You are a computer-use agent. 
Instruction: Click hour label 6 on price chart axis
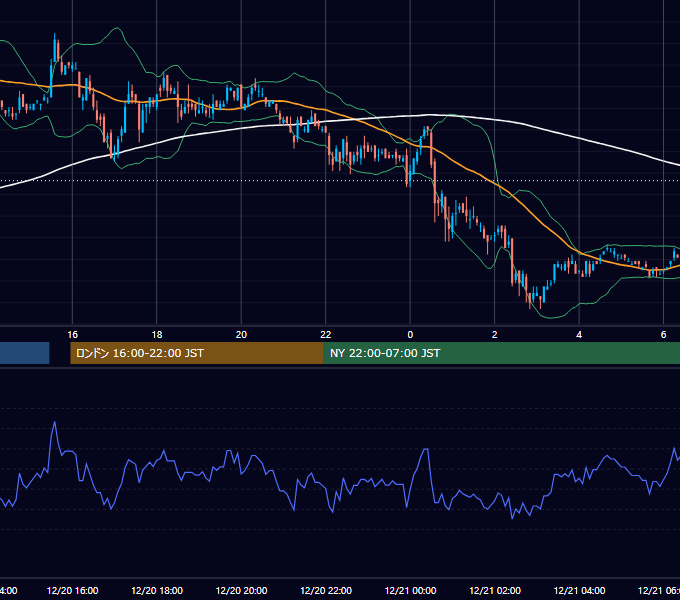coord(663,334)
